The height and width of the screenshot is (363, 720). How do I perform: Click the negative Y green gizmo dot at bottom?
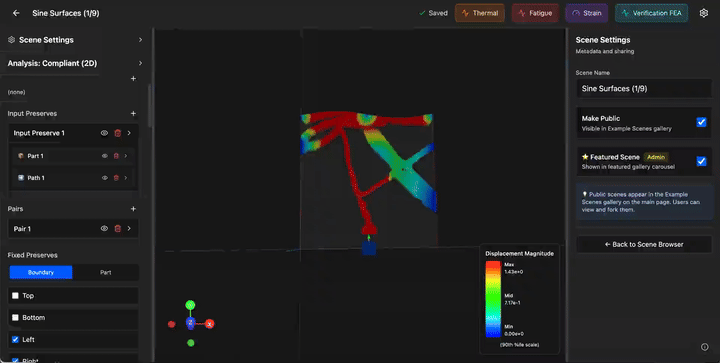coord(191,343)
